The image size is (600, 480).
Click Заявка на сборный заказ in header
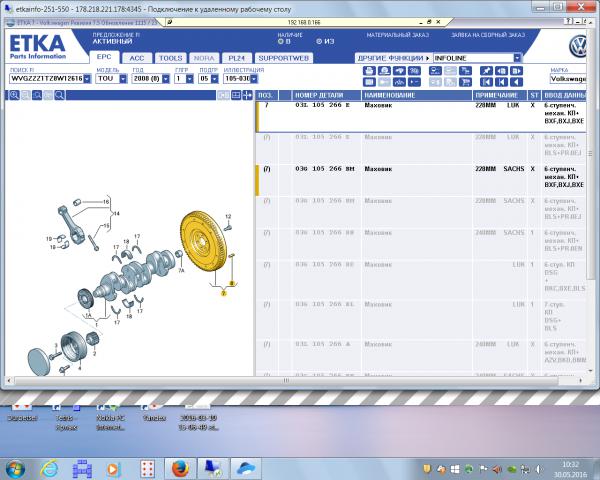(488, 35)
